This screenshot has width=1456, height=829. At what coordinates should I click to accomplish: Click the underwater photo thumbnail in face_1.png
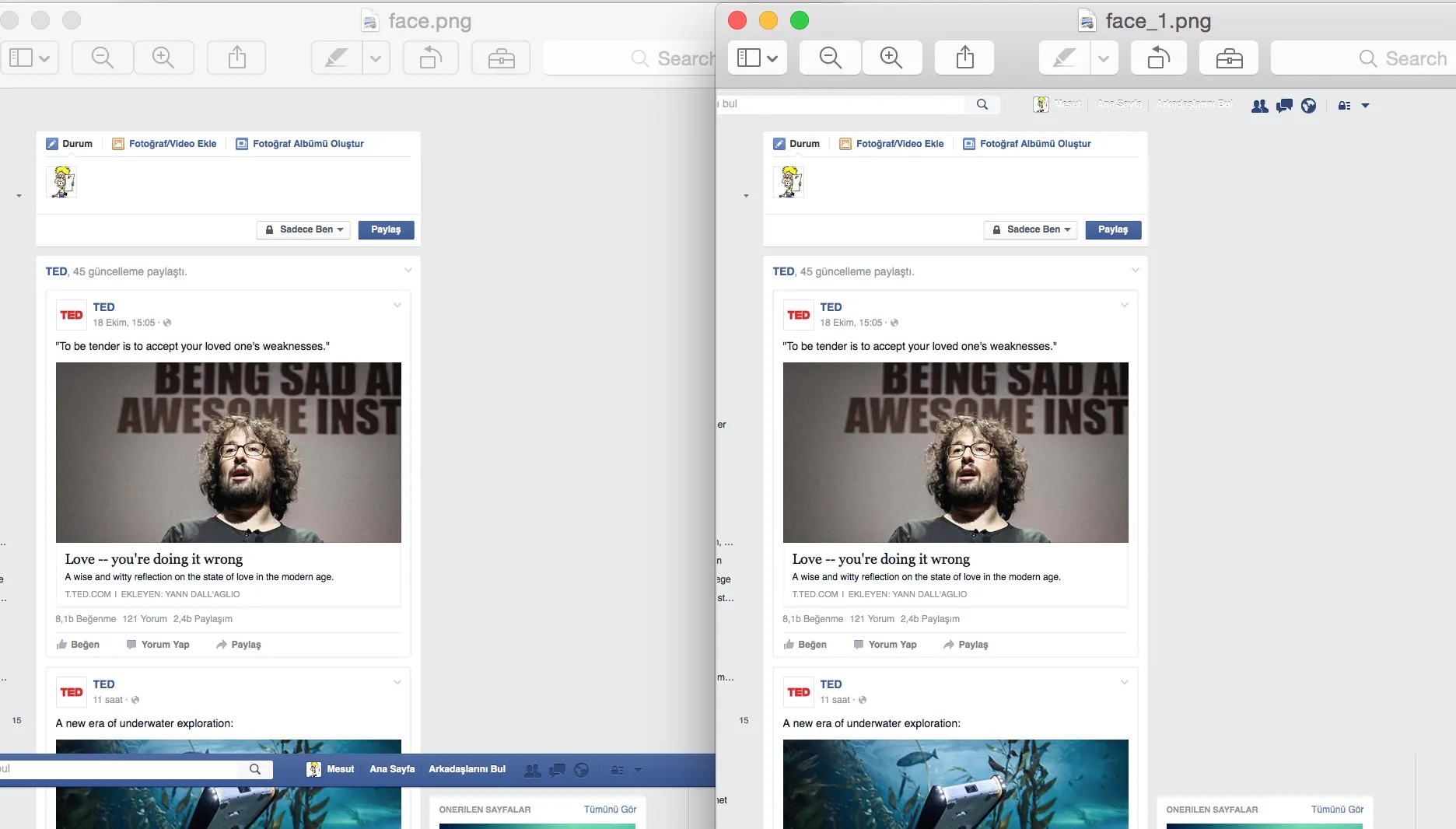[x=955, y=784]
